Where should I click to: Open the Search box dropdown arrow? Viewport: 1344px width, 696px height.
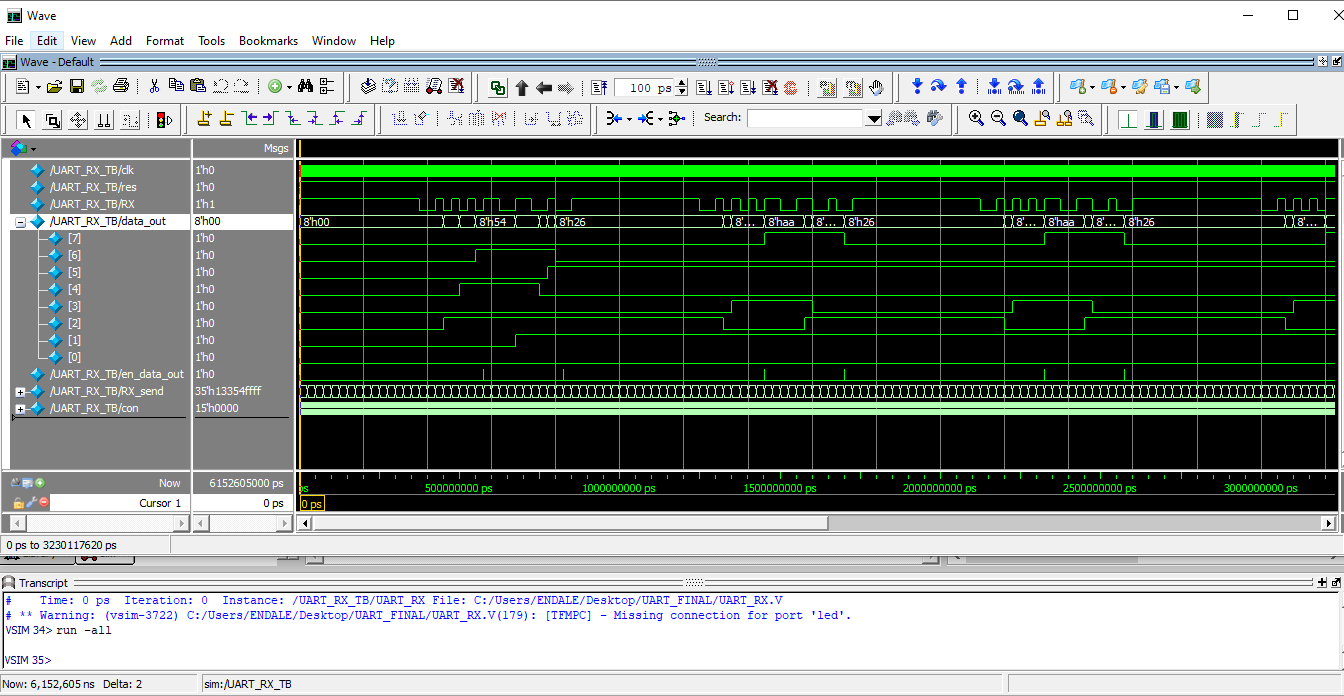873,119
